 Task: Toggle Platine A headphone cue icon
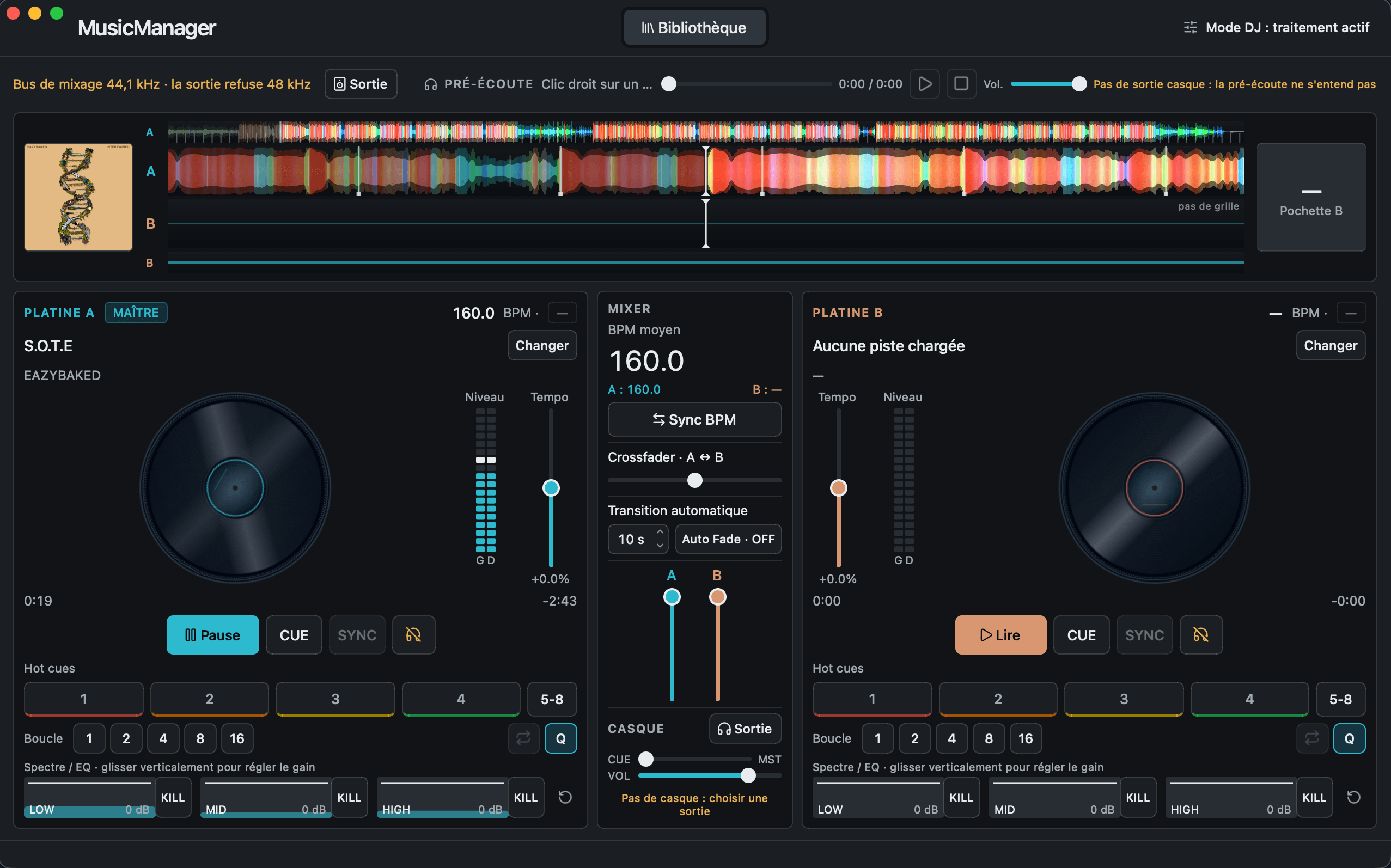[413, 635]
